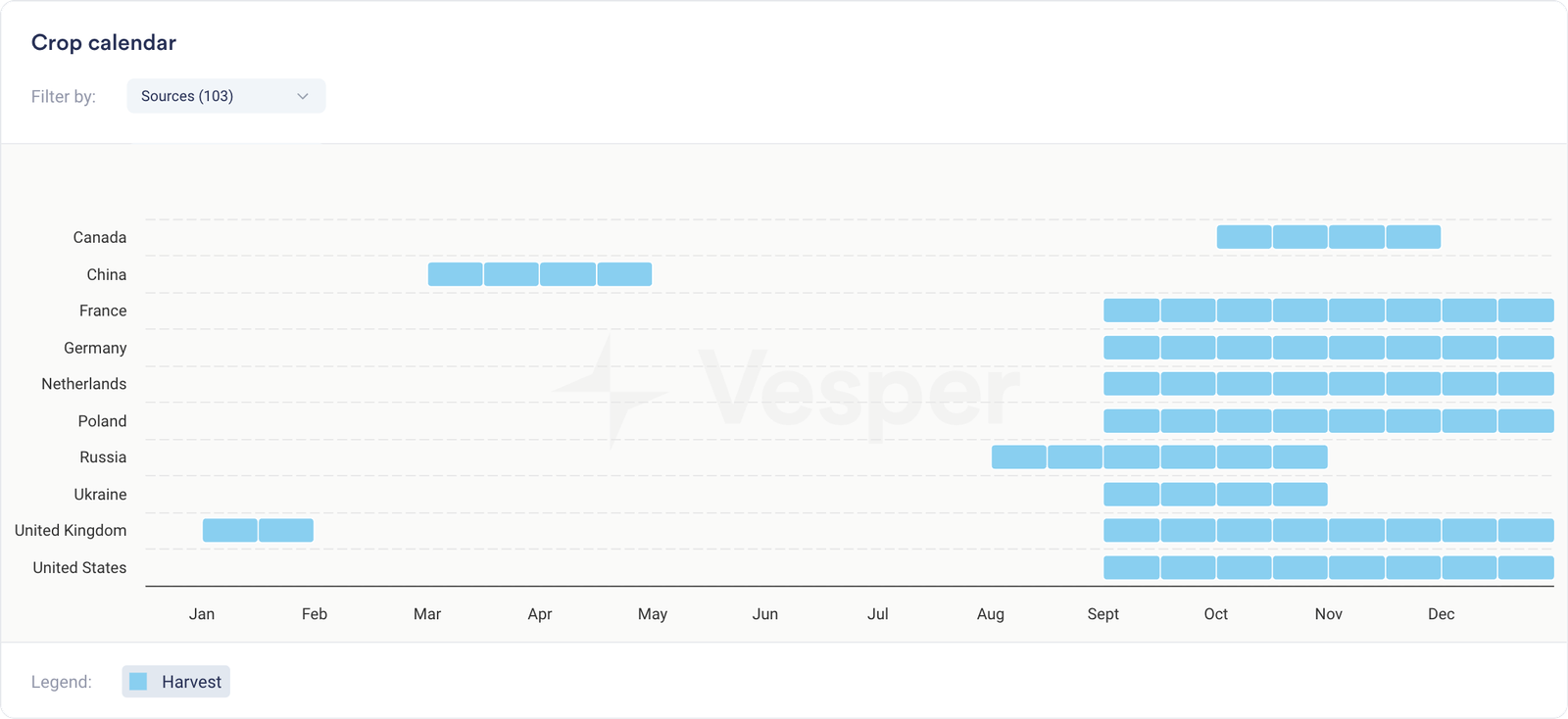This screenshot has width=1568, height=719.
Task: Click the Vesper watermark logo
Action: (786, 392)
